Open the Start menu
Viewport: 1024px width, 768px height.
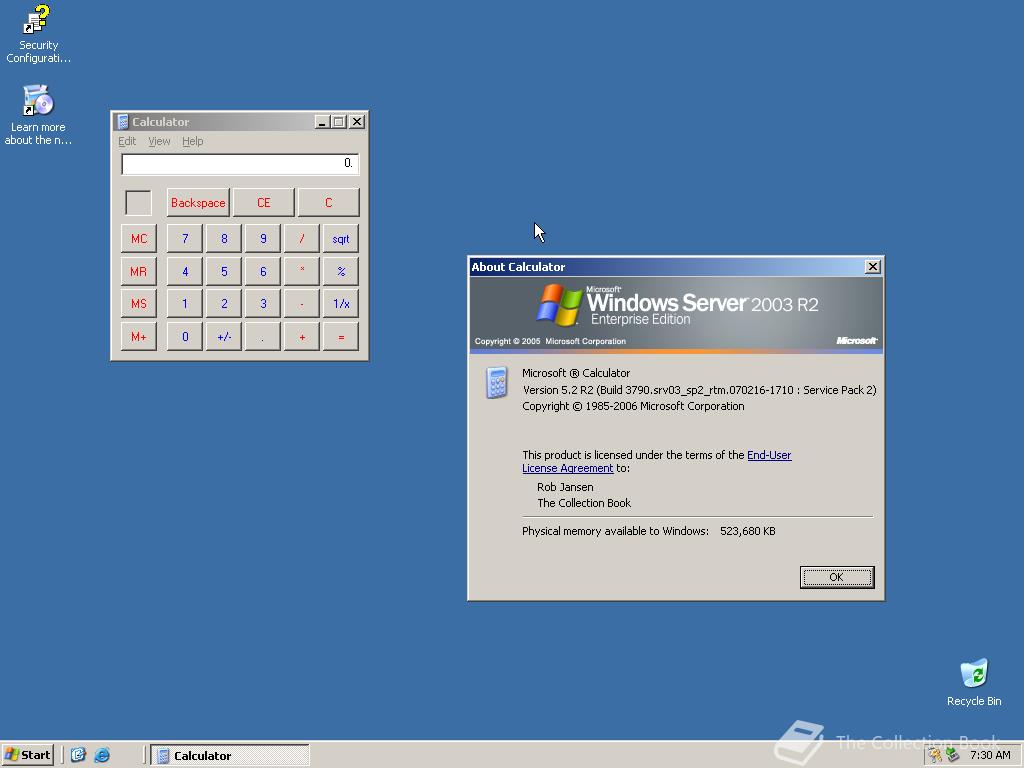27,755
